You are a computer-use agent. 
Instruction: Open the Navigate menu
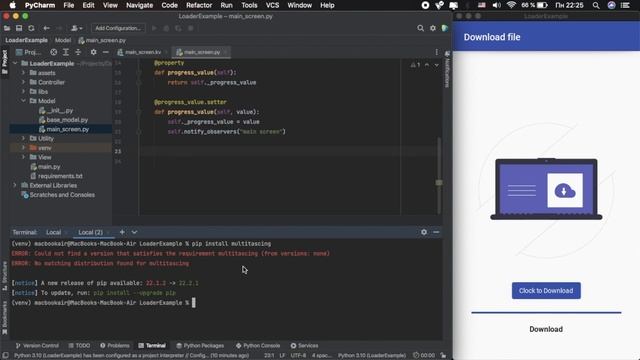(x=139, y=5)
